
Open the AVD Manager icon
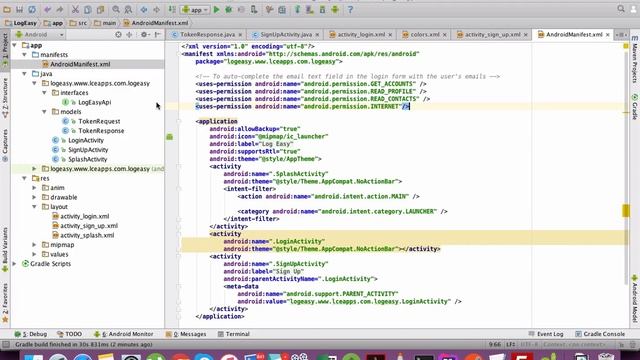(310, 9)
